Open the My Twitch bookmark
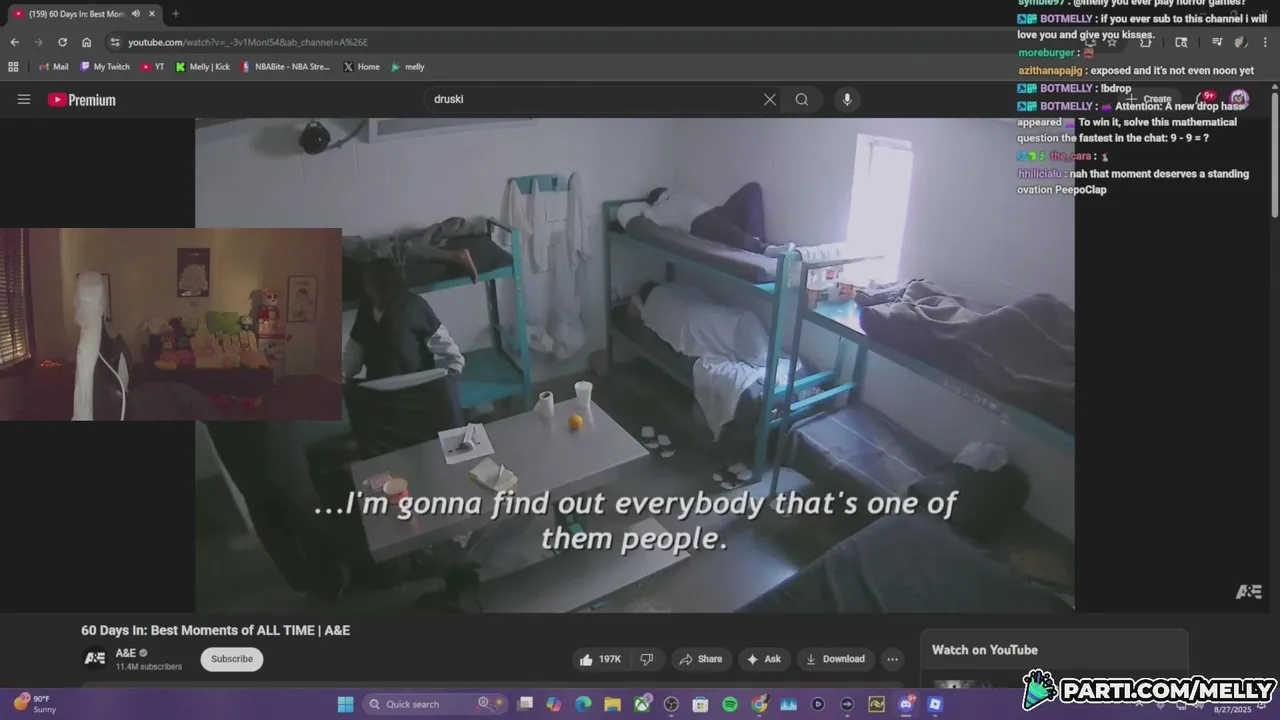The image size is (1280, 720). [105, 67]
